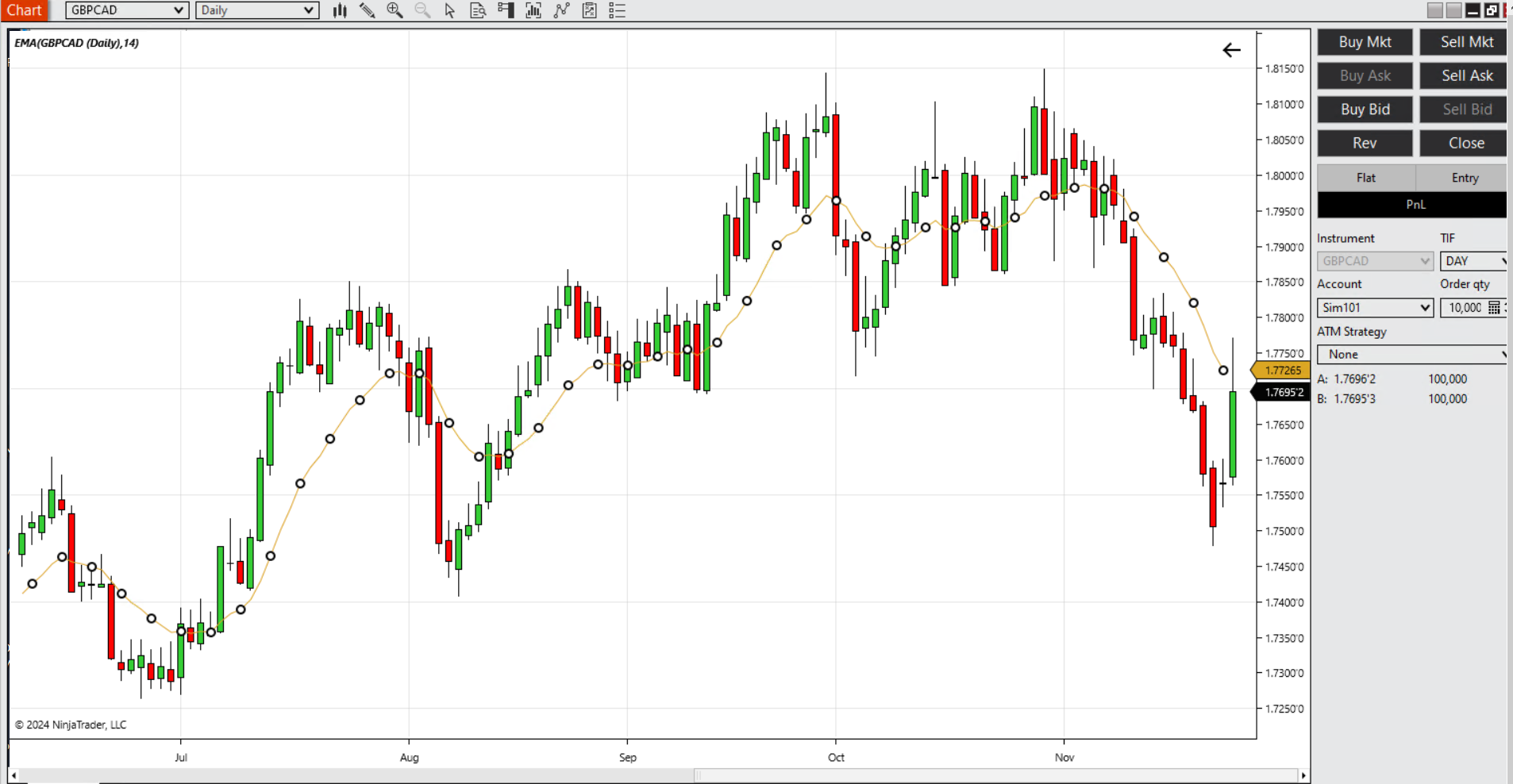Click the back arrow on the chart
Image resolution: width=1513 pixels, height=784 pixels.
[x=1231, y=51]
